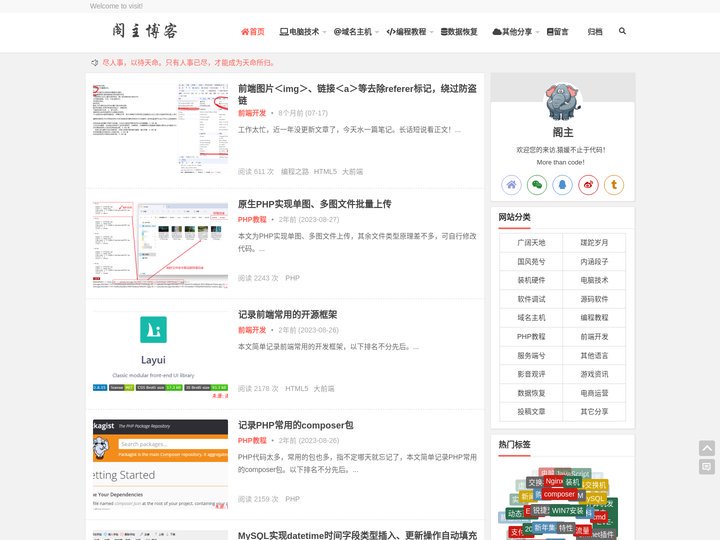Select 其它分享 category in sidebar
Screen dimensions: 720x540
click(x=594, y=412)
